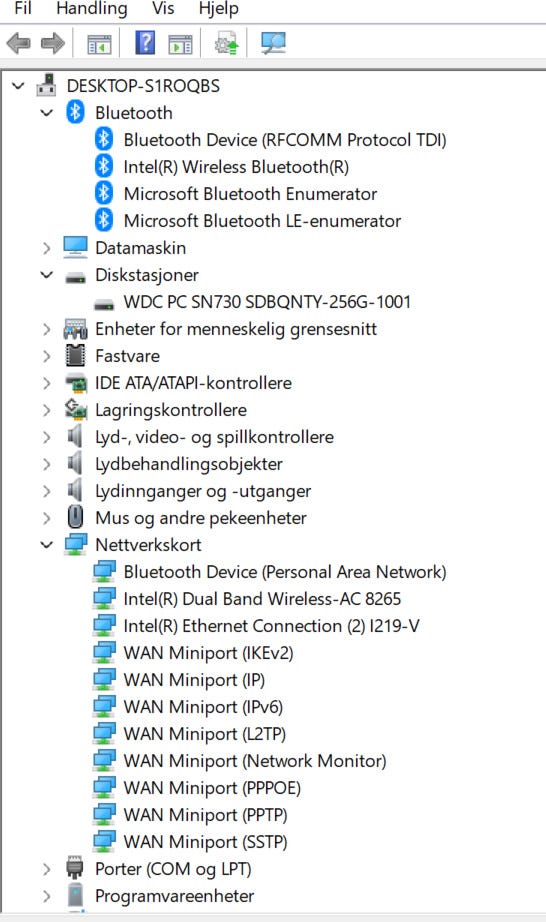546x922 pixels.
Task: Expand the Programvareenheter category
Action: coord(47,896)
